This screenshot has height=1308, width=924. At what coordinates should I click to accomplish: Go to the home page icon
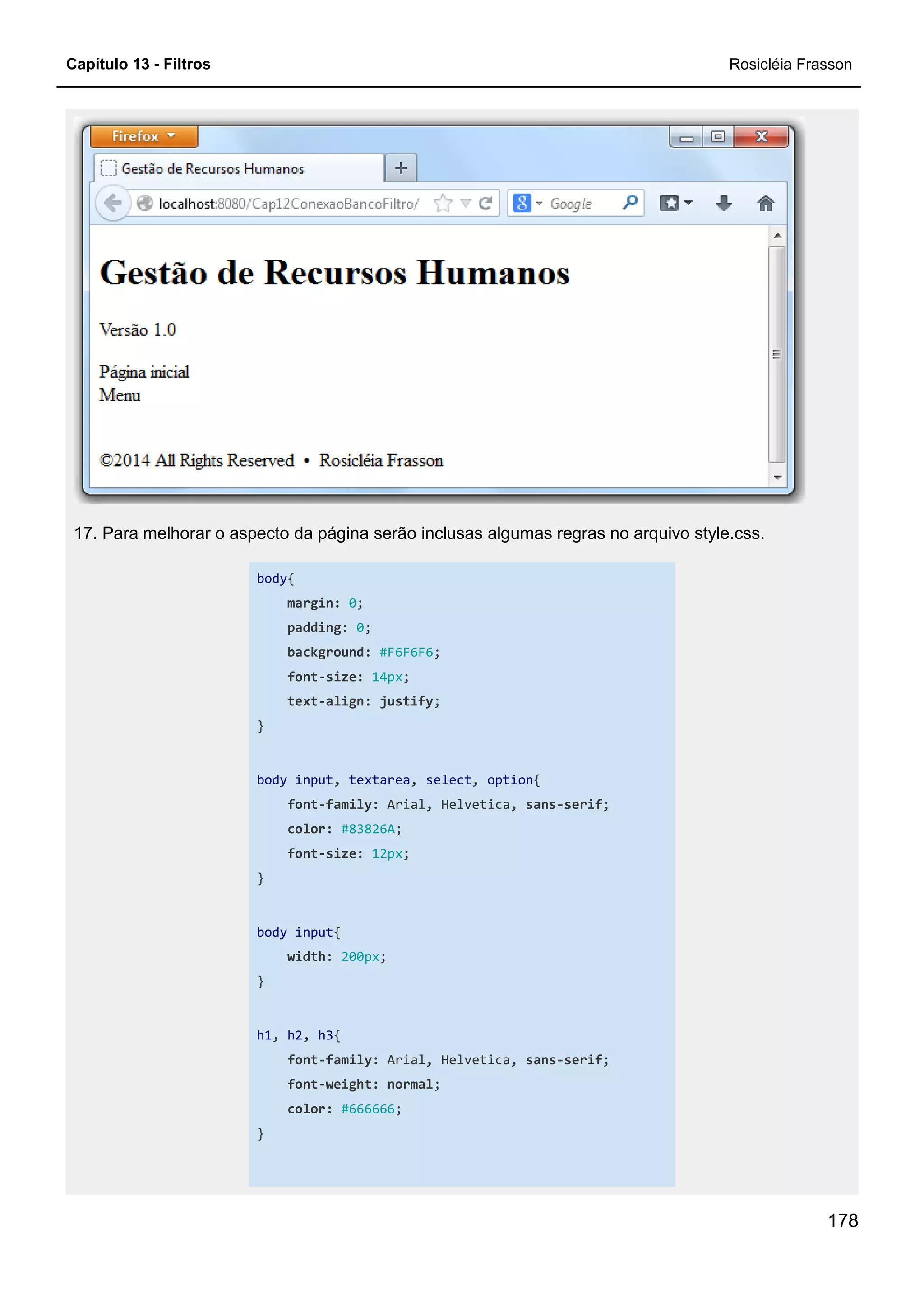(765, 203)
